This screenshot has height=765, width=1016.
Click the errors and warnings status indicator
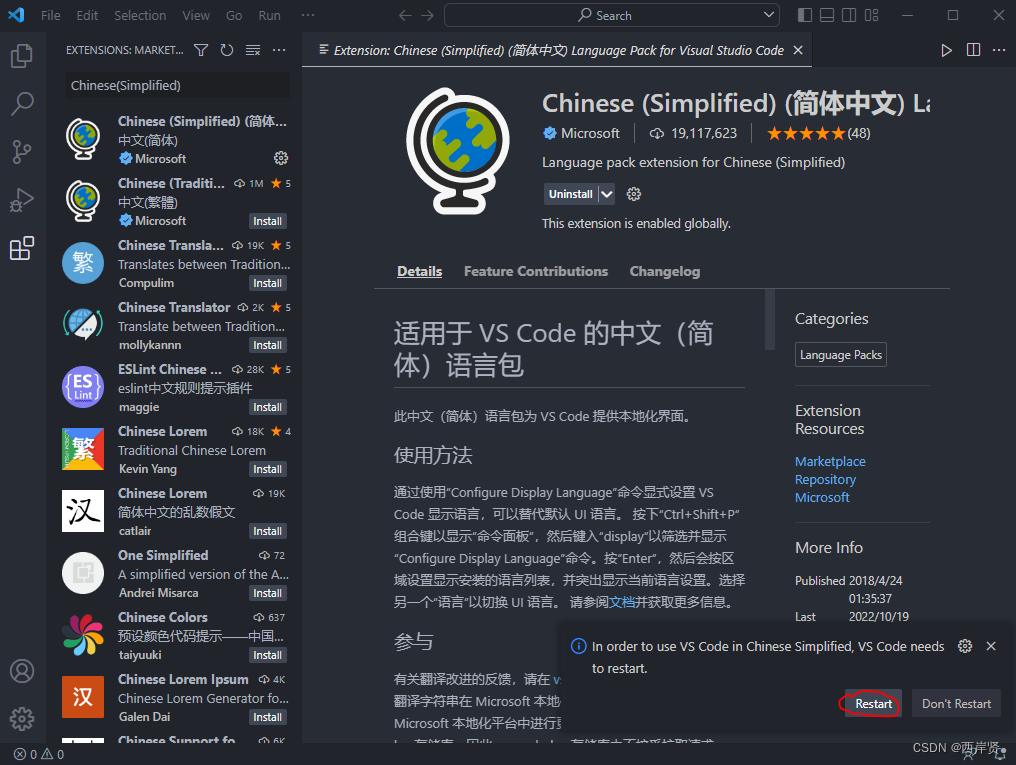(x=40, y=754)
